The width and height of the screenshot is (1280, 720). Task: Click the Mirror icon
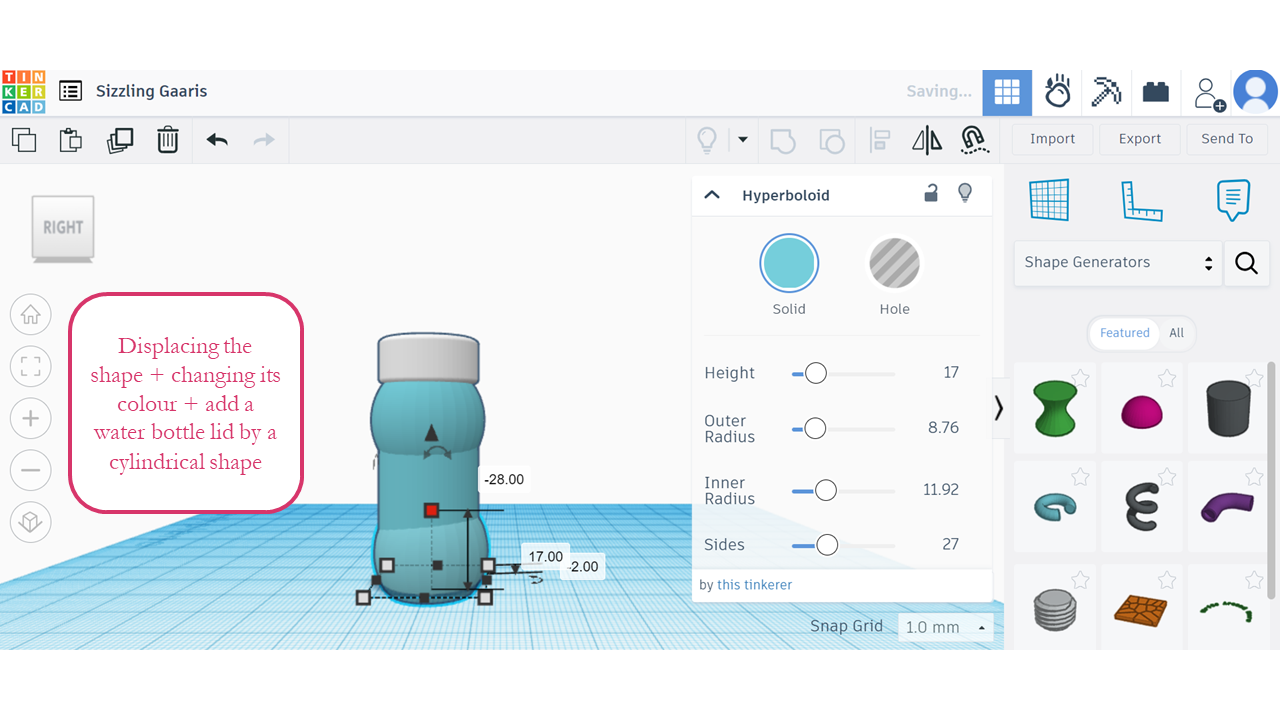pyautogui.click(x=927, y=140)
